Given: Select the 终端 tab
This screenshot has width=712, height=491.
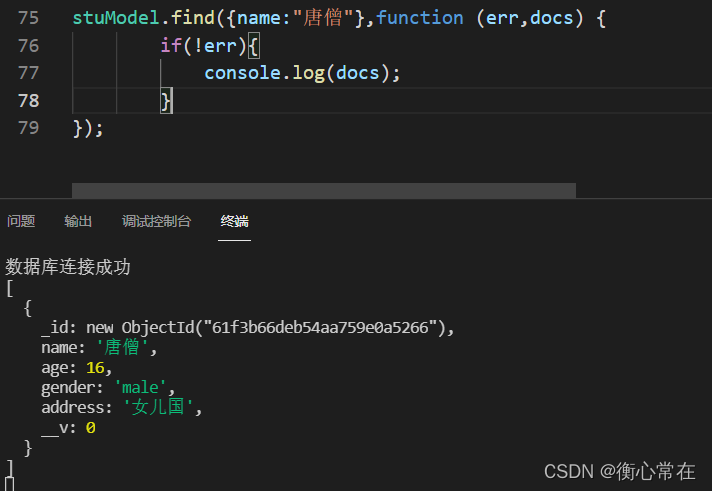Looking at the screenshot, I should (234, 221).
